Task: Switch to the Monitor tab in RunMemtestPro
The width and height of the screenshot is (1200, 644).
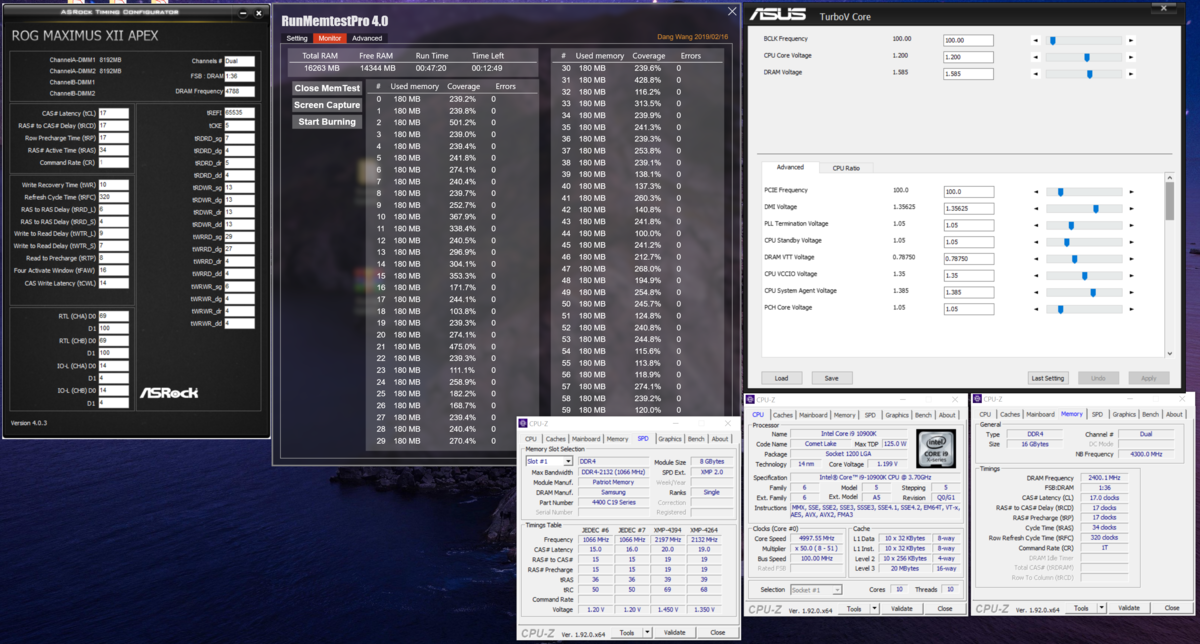Action: (330, 38)
